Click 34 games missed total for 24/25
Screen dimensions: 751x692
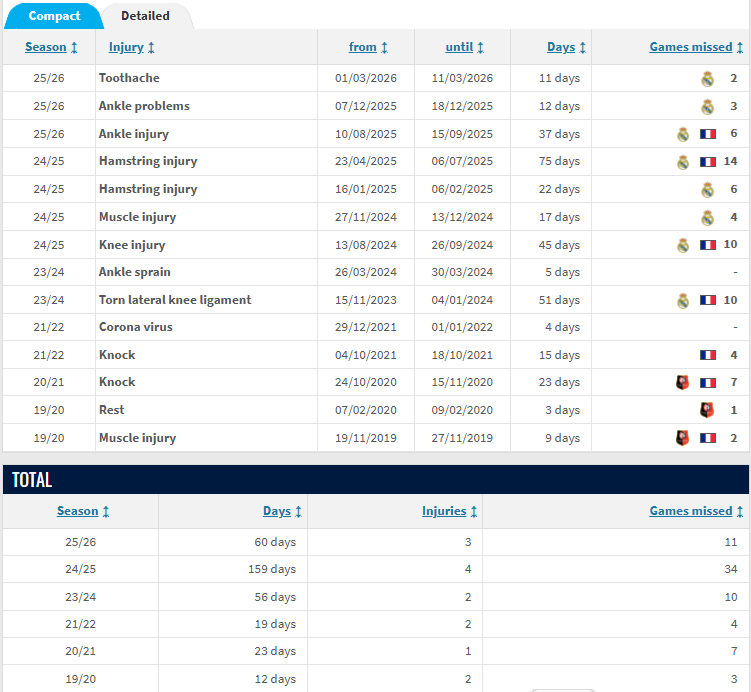731,569
